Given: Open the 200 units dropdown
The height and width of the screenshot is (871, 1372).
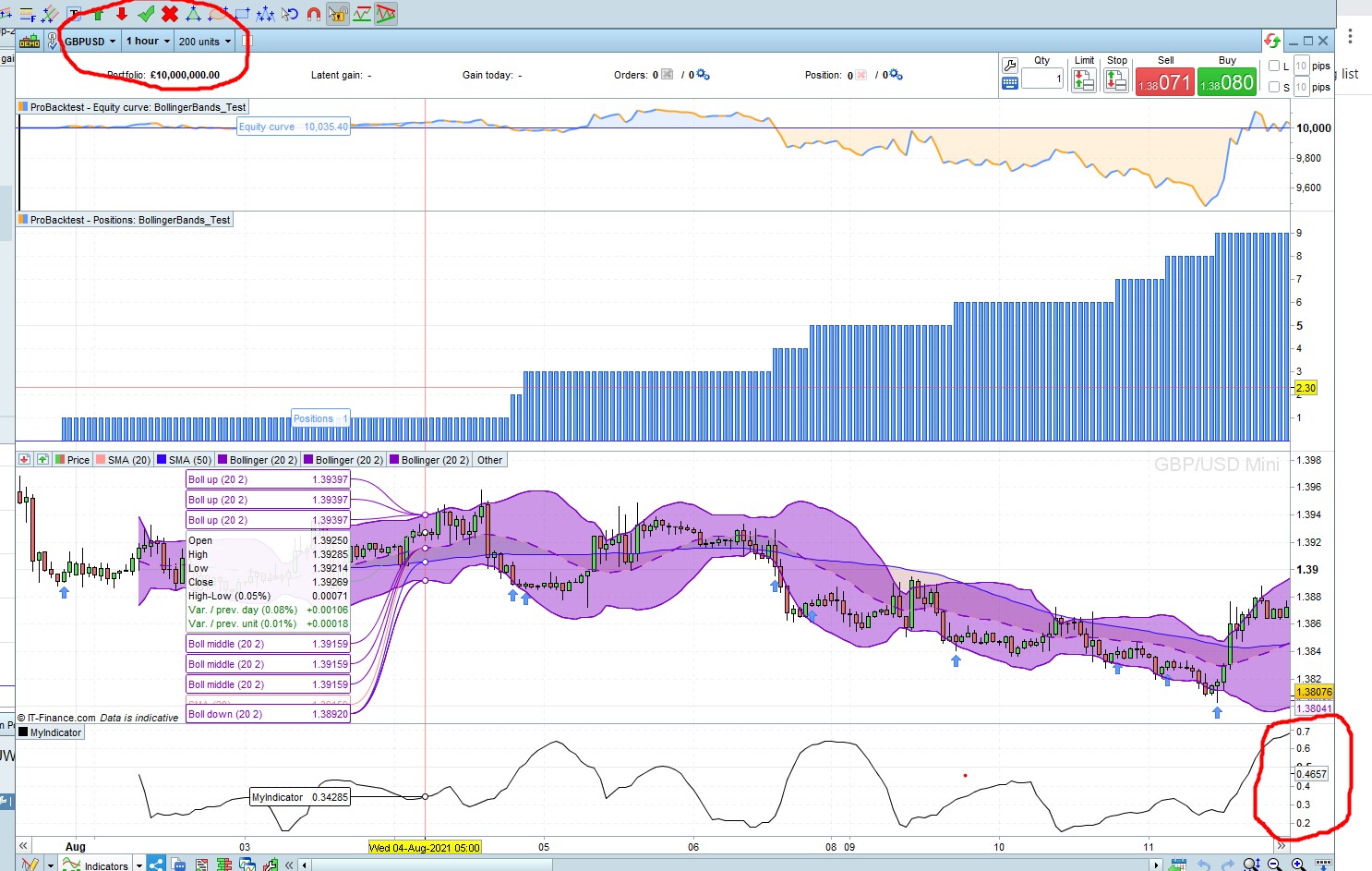Looking at the screenshot, I should click(204, 42).
